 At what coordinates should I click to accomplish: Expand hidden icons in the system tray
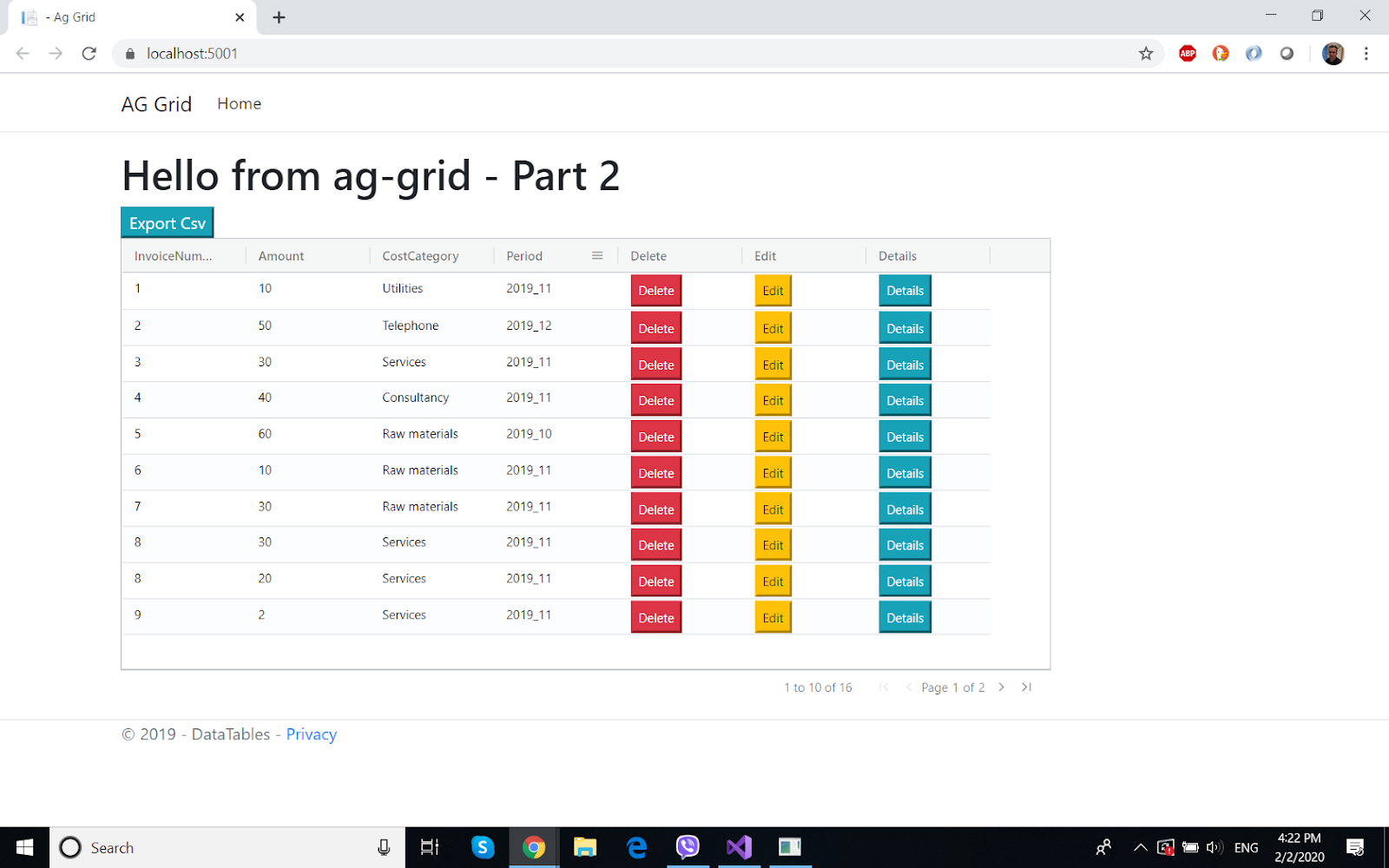tap(1139, 847)
